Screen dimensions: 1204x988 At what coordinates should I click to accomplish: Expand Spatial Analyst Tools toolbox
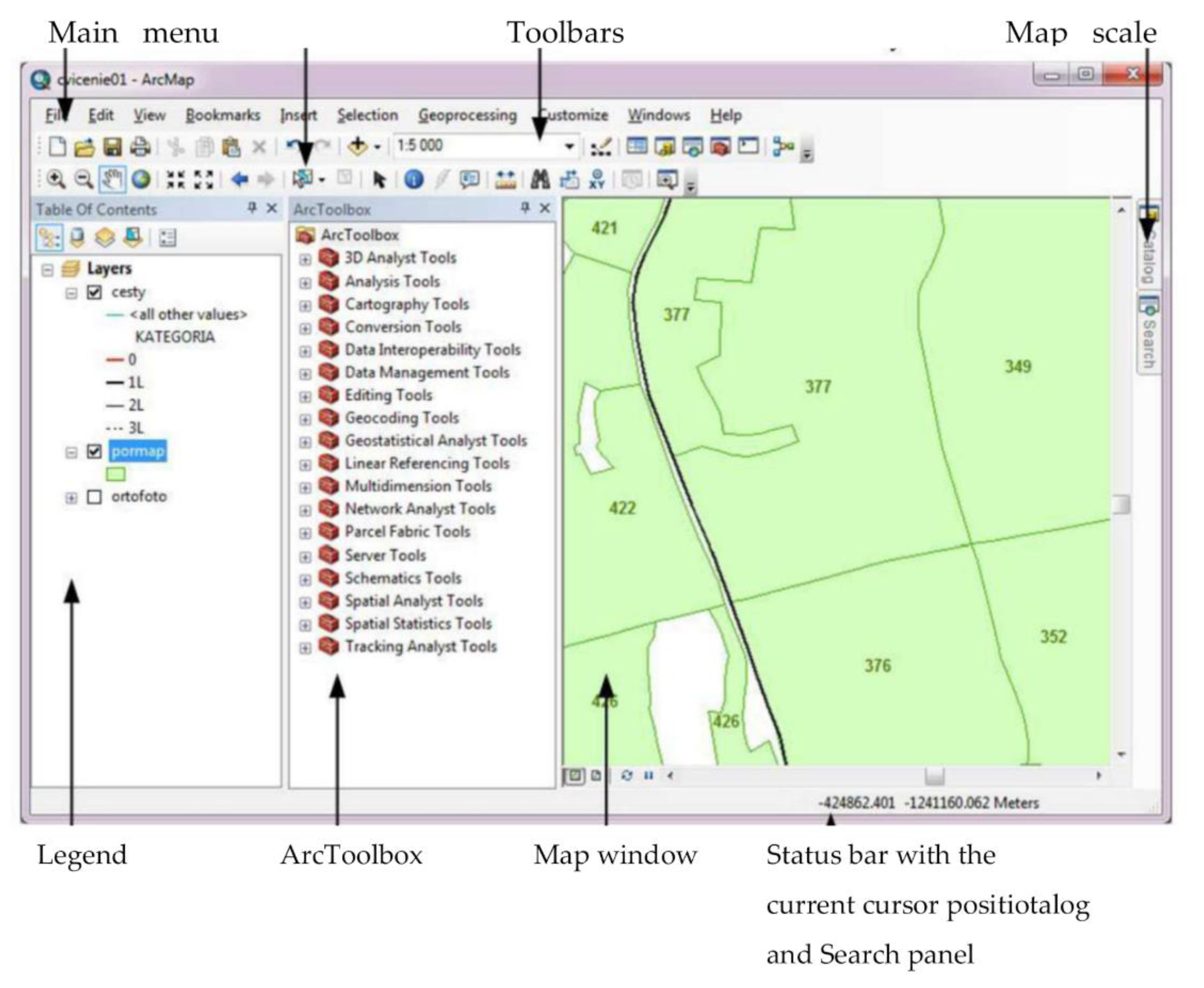[306, 602]
